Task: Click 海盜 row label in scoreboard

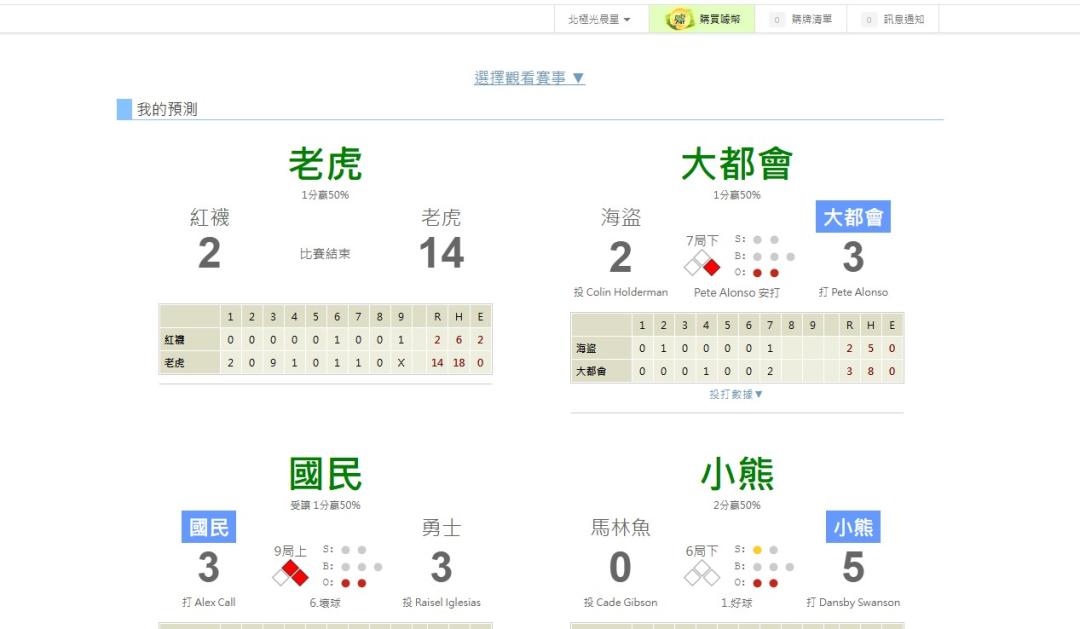Action: [x=586, y=349]
